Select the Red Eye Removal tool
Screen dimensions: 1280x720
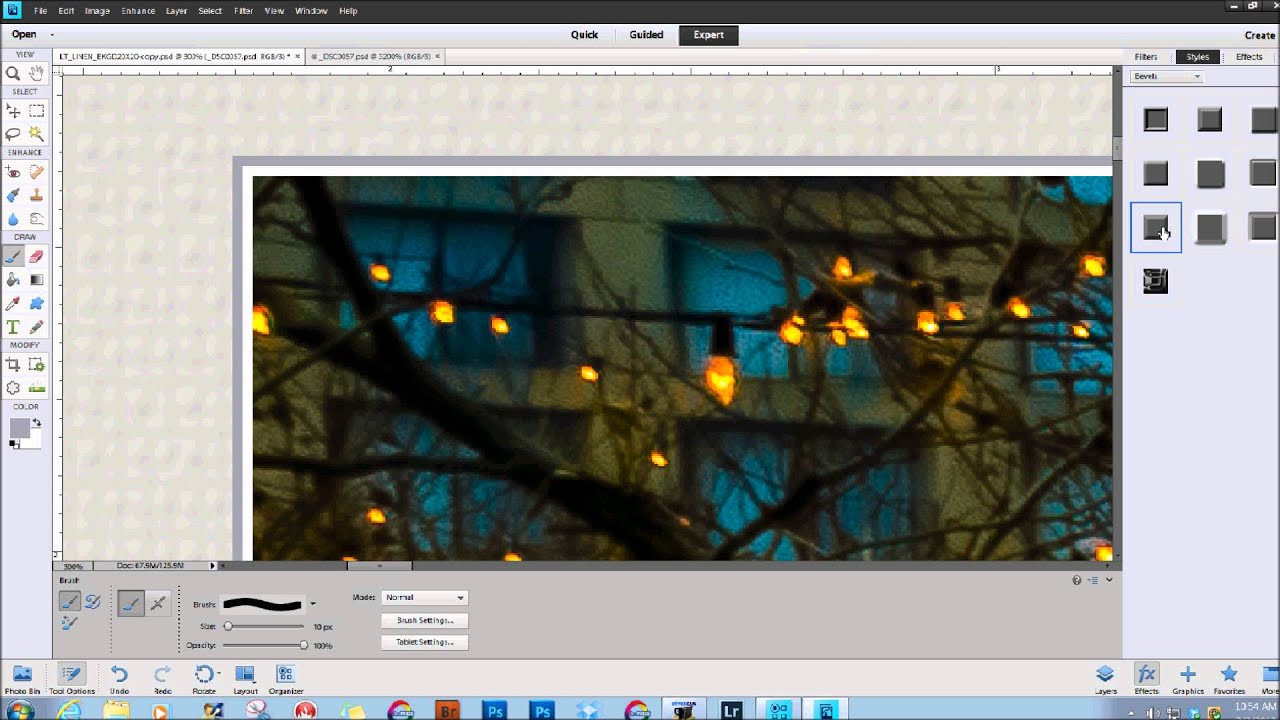pos(14,173)
